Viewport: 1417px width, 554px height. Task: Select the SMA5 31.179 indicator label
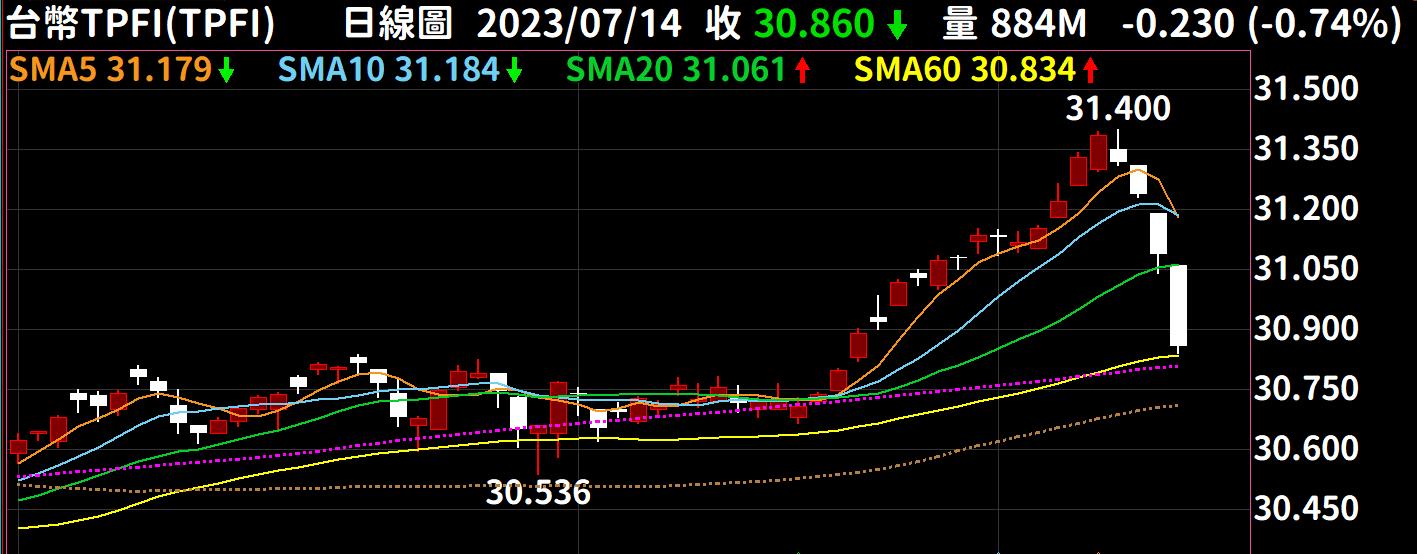tap(109, 70)
